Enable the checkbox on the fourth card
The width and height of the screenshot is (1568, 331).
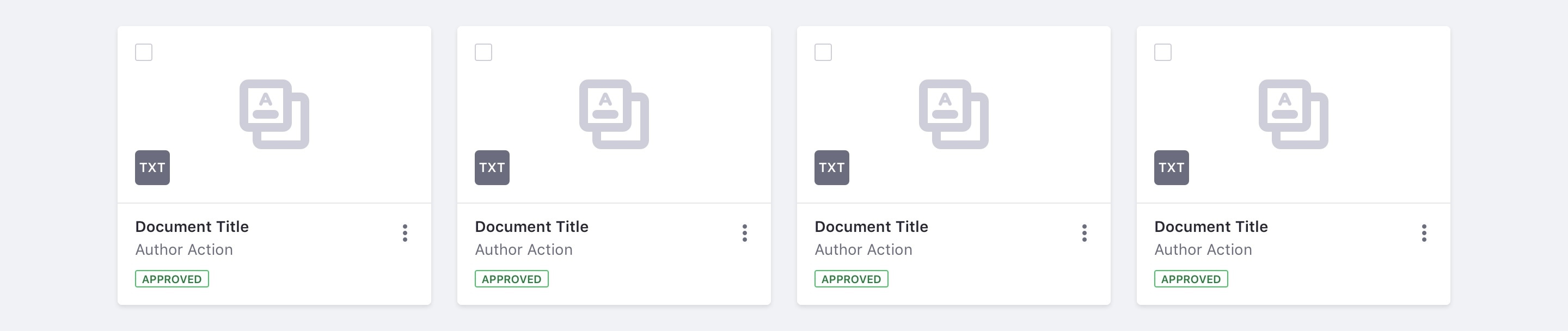(1162, 52)
